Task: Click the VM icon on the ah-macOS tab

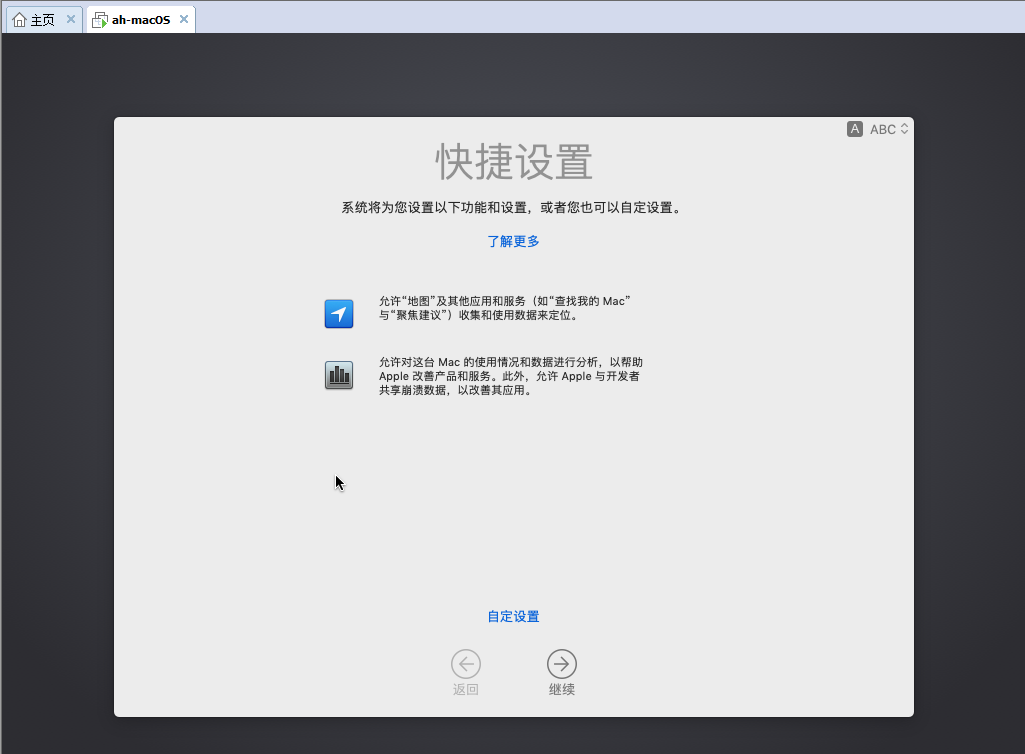Action: pos(100,20)
